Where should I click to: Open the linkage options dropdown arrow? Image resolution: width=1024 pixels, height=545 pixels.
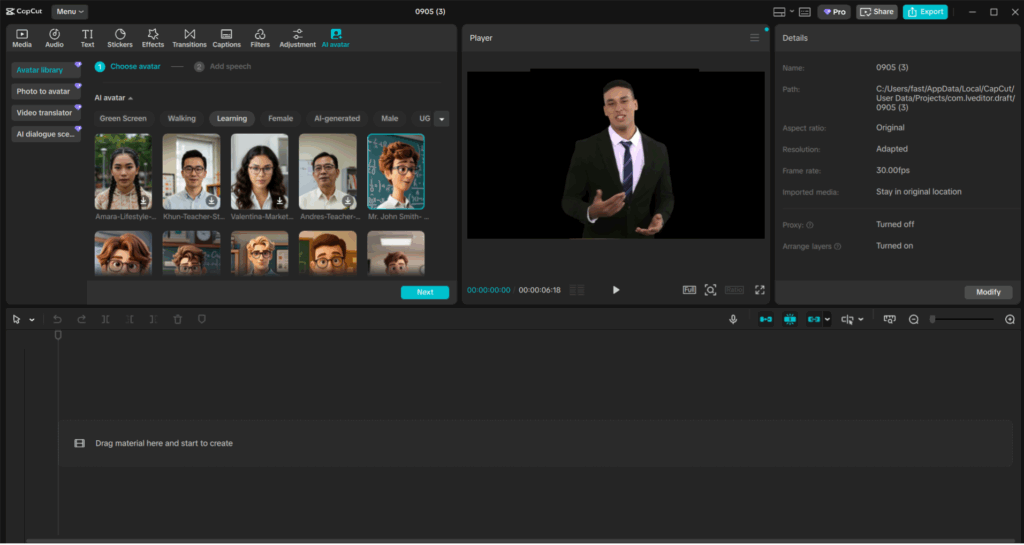pyautogui.click(x=827, y=319)
